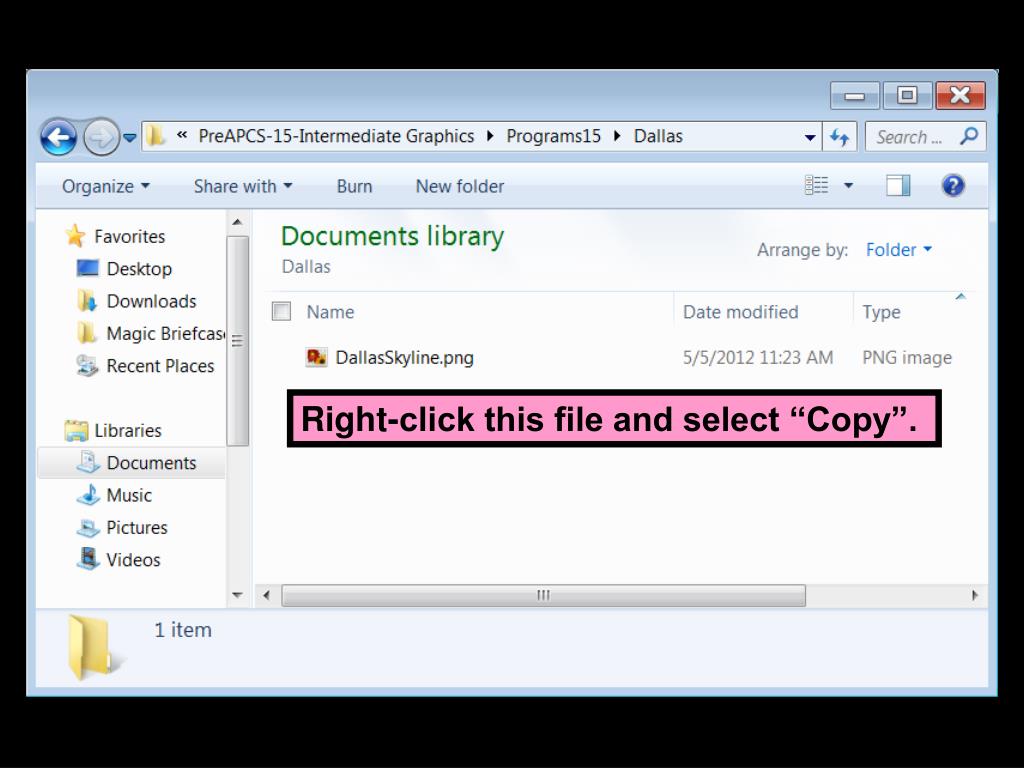The height and width of the screenshot is (768, 1024).
Task: Sort by Date modified column
Action: [741, 312]
